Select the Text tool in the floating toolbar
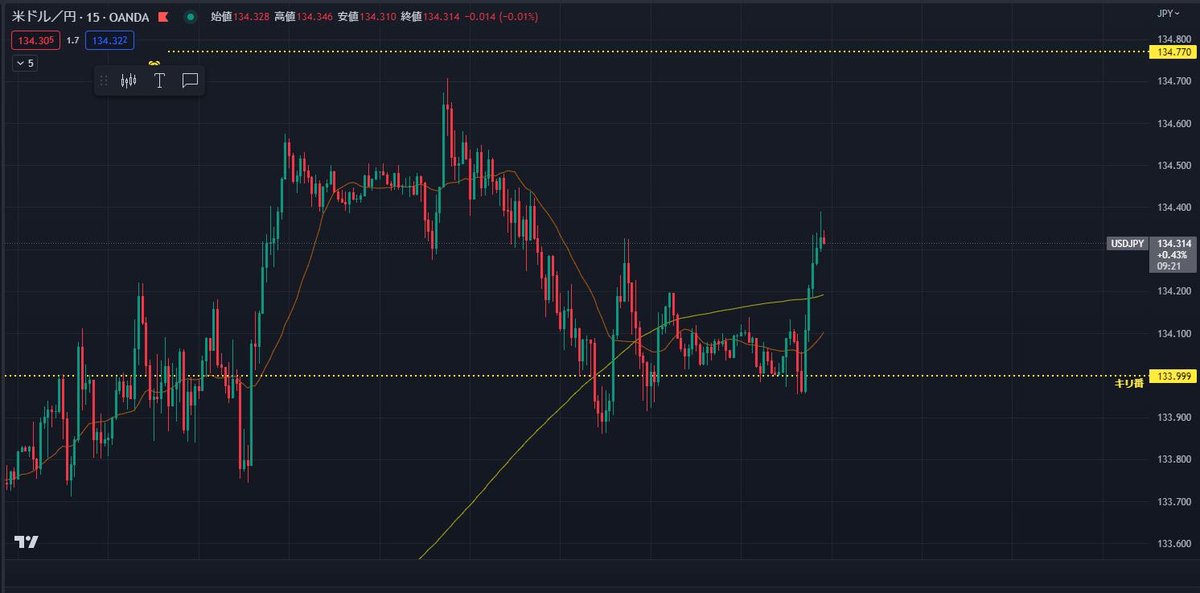 [x=159, y=81]
